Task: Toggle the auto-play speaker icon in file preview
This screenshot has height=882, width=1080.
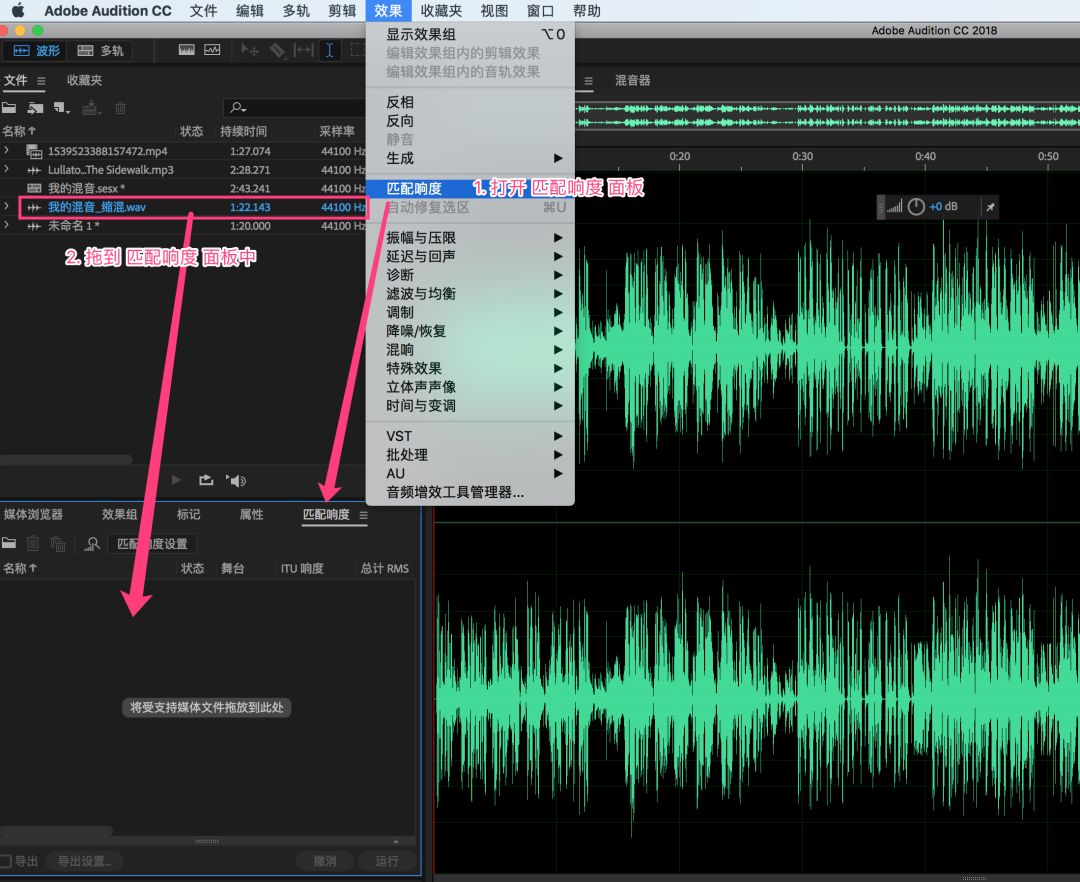Action: (x=236, y=480)
